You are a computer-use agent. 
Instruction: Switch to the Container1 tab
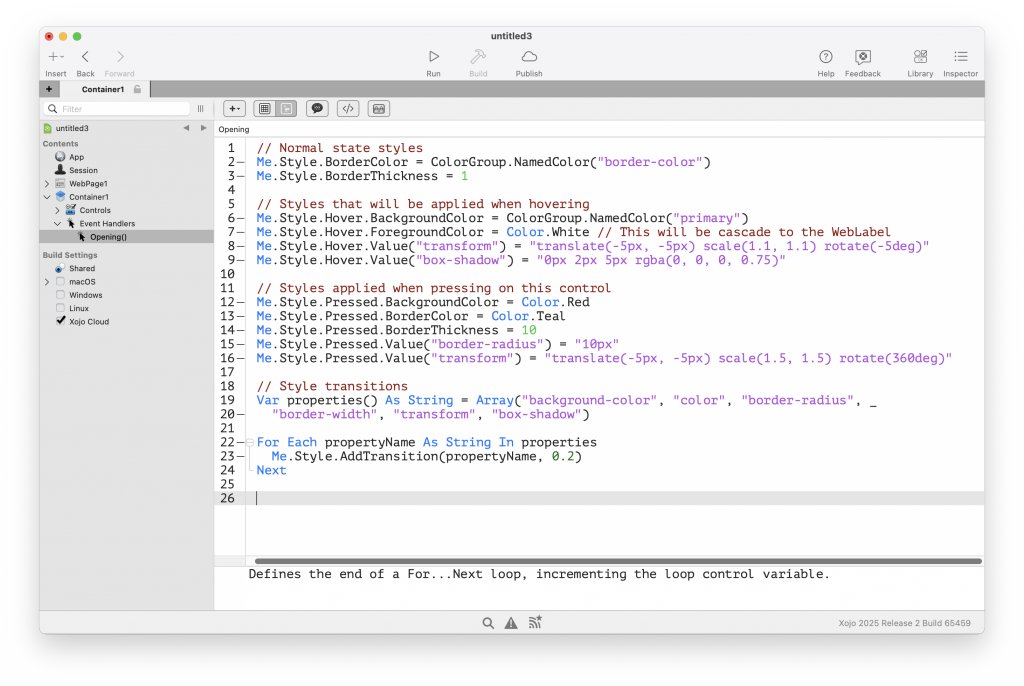pyautogui.click(x=103, y=89)
